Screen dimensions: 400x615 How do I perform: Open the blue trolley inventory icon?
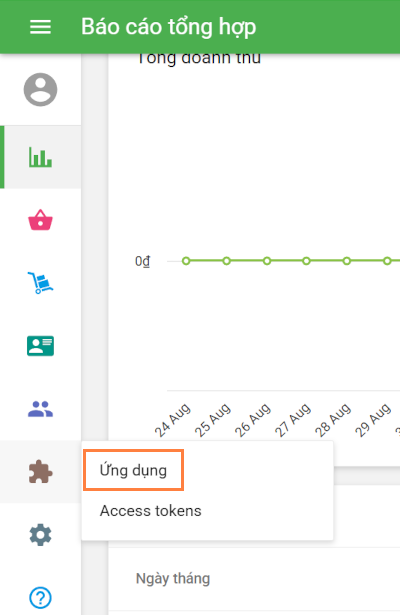(x=40, y=283)
